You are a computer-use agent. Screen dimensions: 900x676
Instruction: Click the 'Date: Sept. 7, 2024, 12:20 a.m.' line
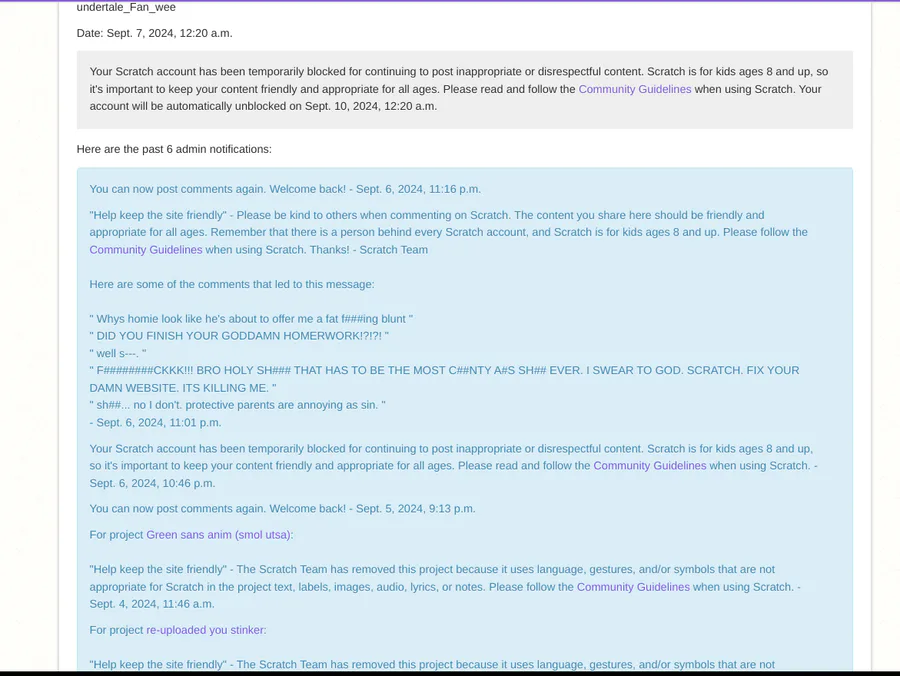(154, 33)
